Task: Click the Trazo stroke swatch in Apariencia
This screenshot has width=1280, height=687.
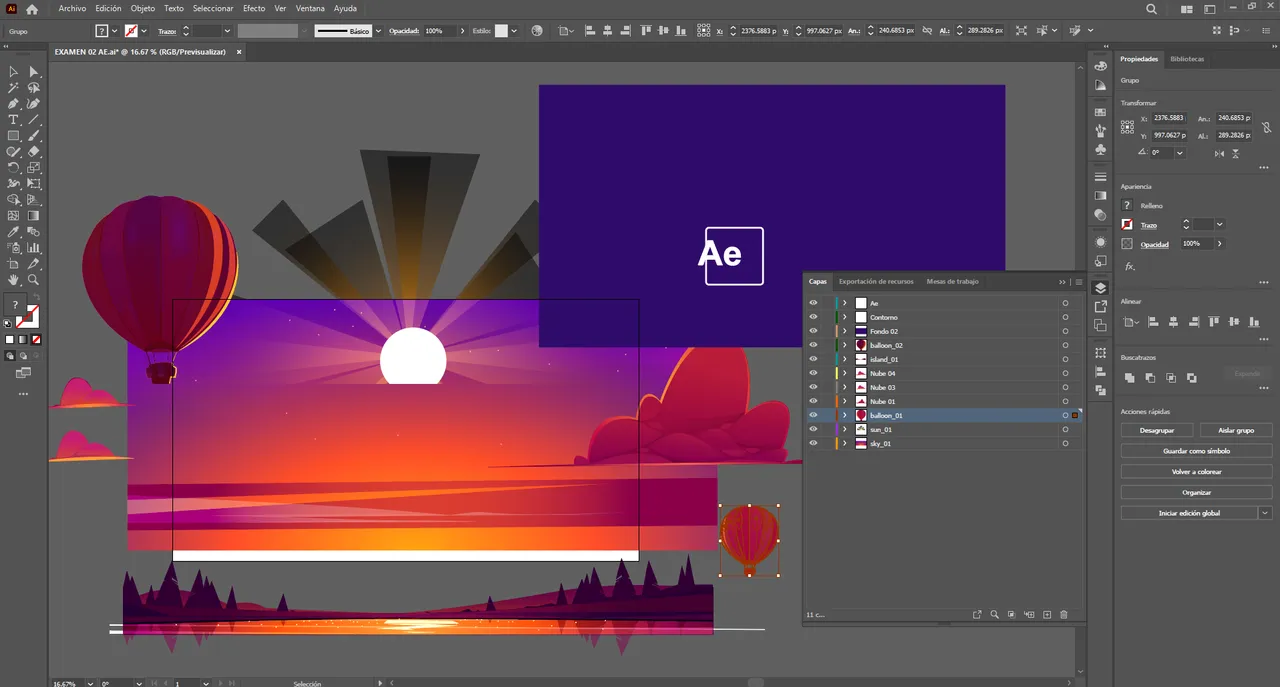Action: pyautogui.click(x=1127, y=225)
